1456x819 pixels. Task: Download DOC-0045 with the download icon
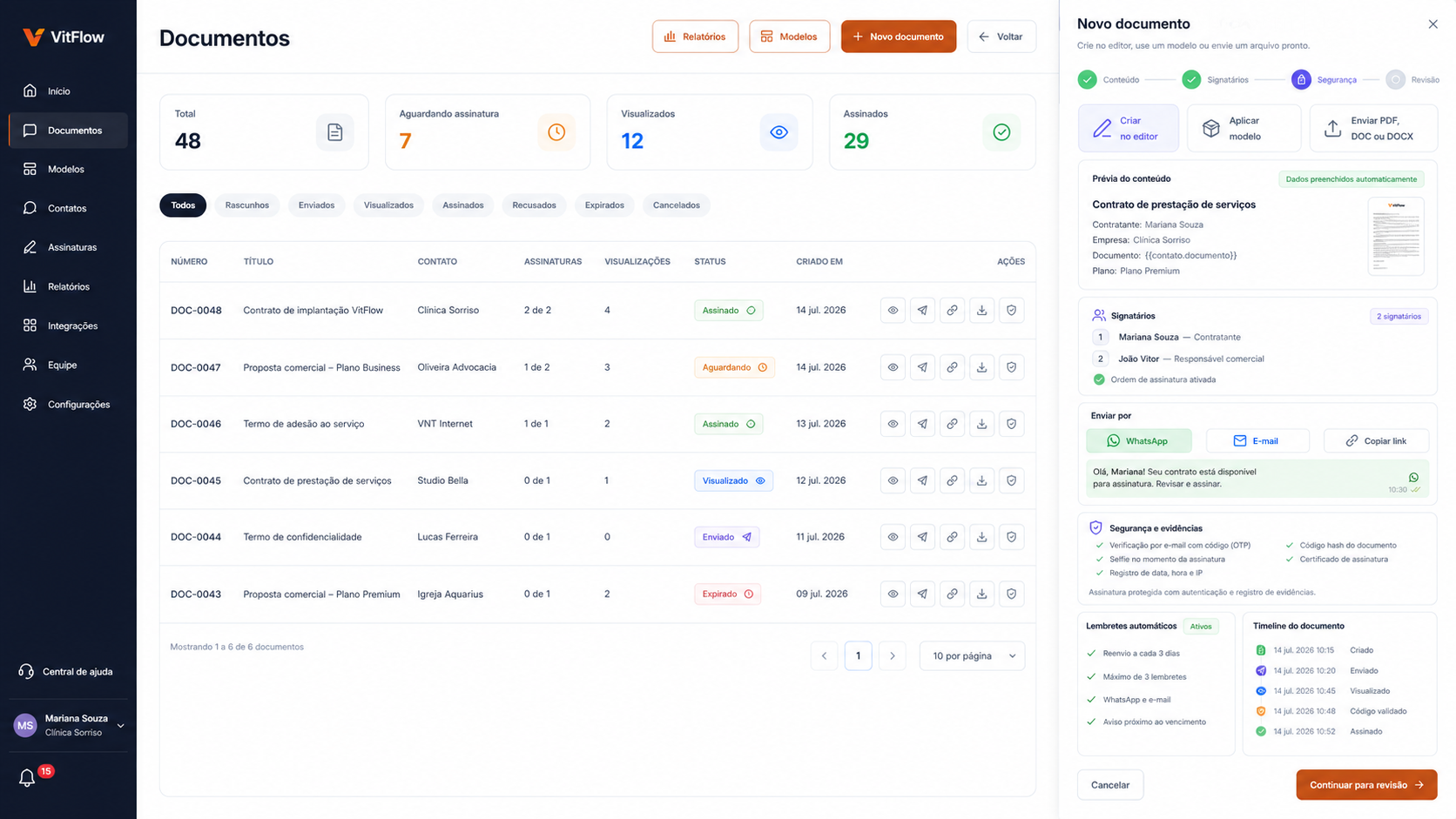tap(981, 480)
